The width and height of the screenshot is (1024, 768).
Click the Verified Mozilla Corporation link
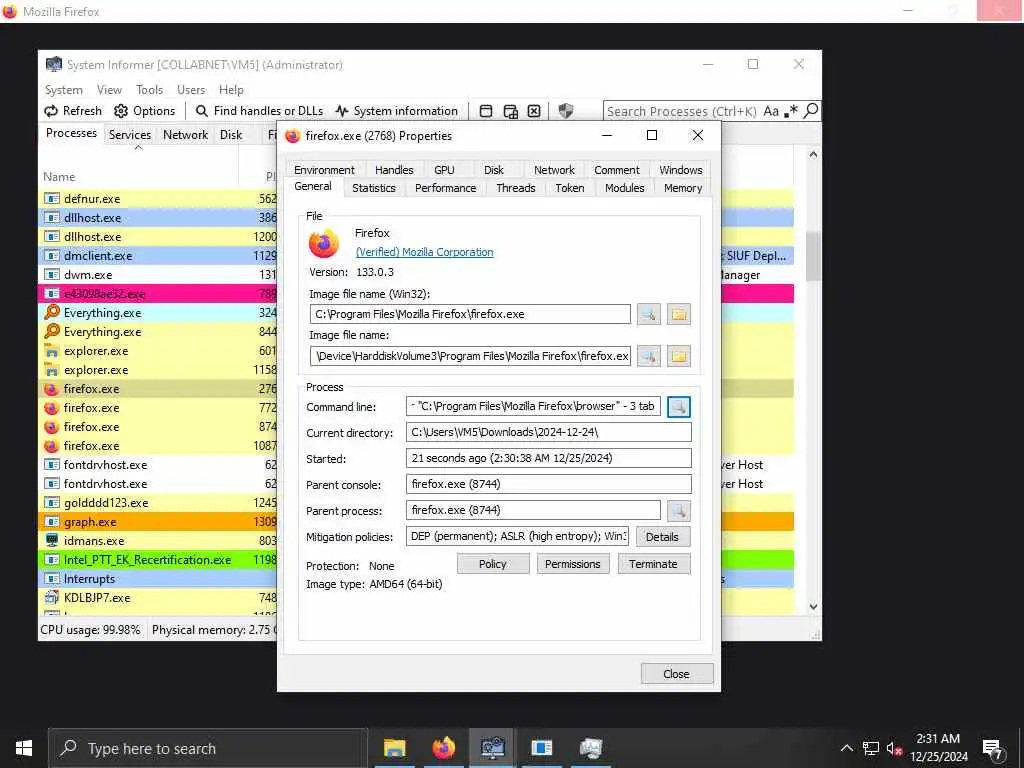click(424, 252)
